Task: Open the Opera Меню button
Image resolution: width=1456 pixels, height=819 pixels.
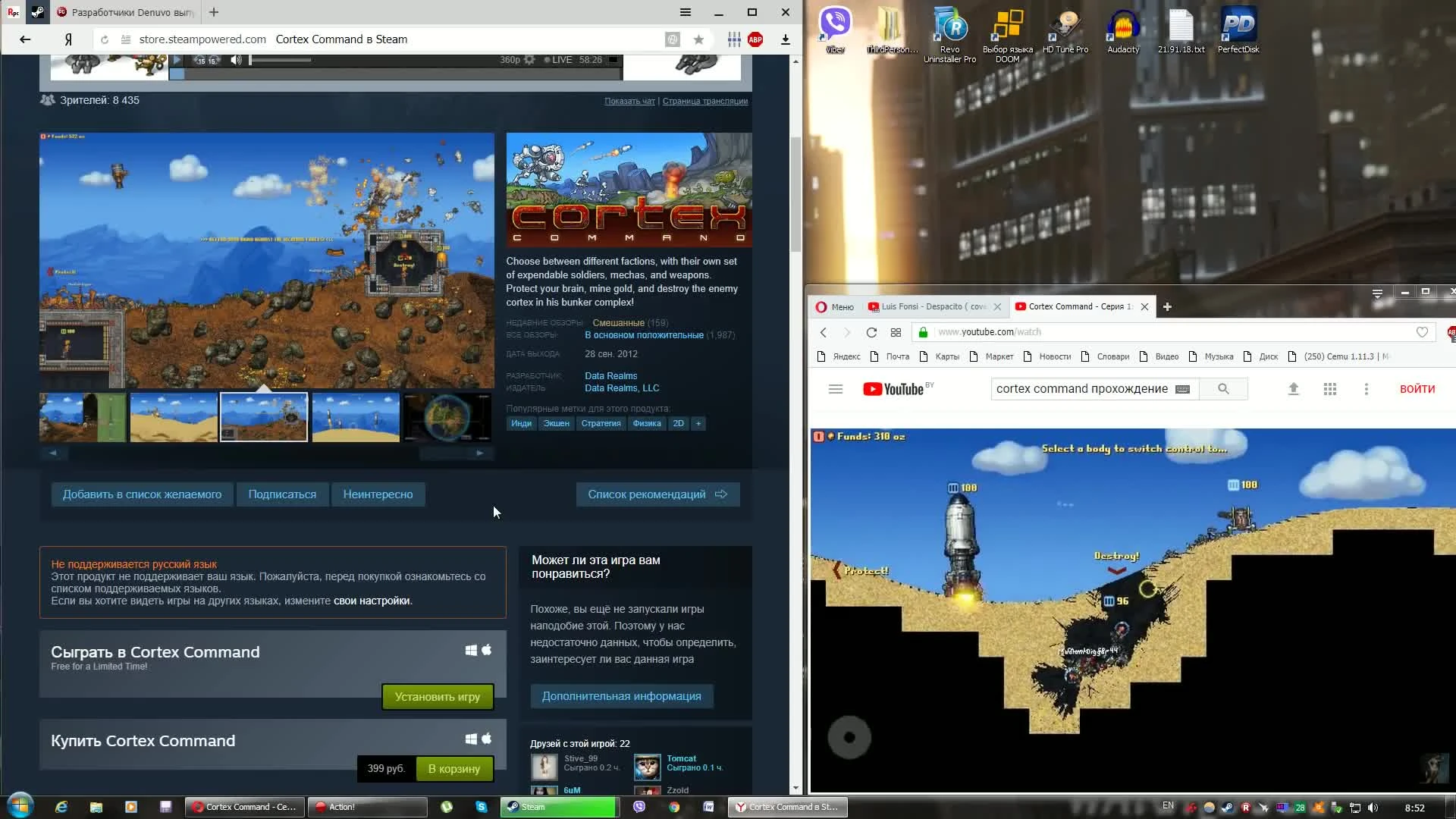Action: [834, 306]
